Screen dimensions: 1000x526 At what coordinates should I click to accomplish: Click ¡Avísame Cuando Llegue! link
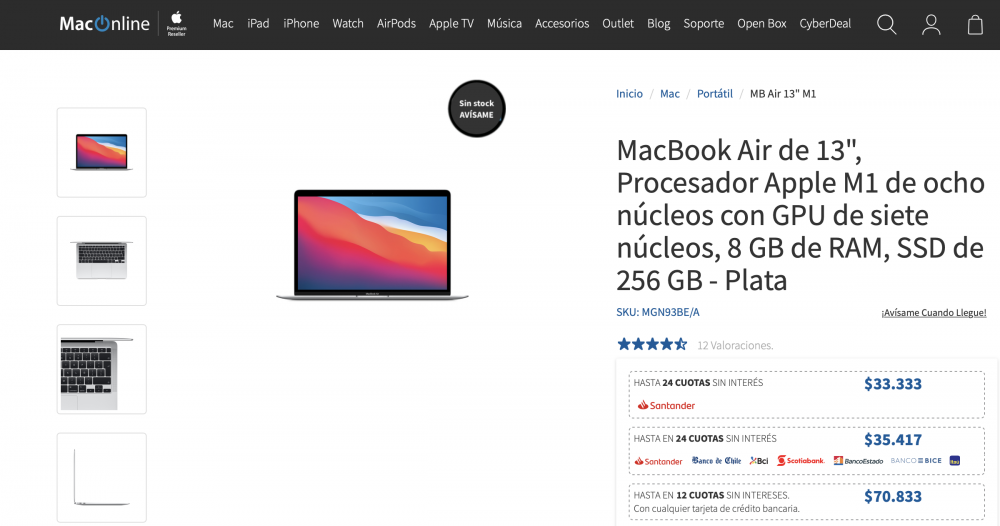coord(934,312)
